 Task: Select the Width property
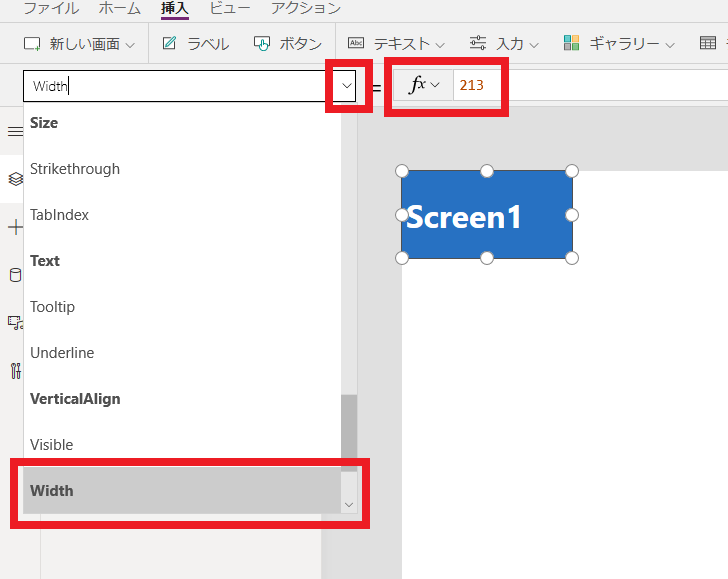182,491
